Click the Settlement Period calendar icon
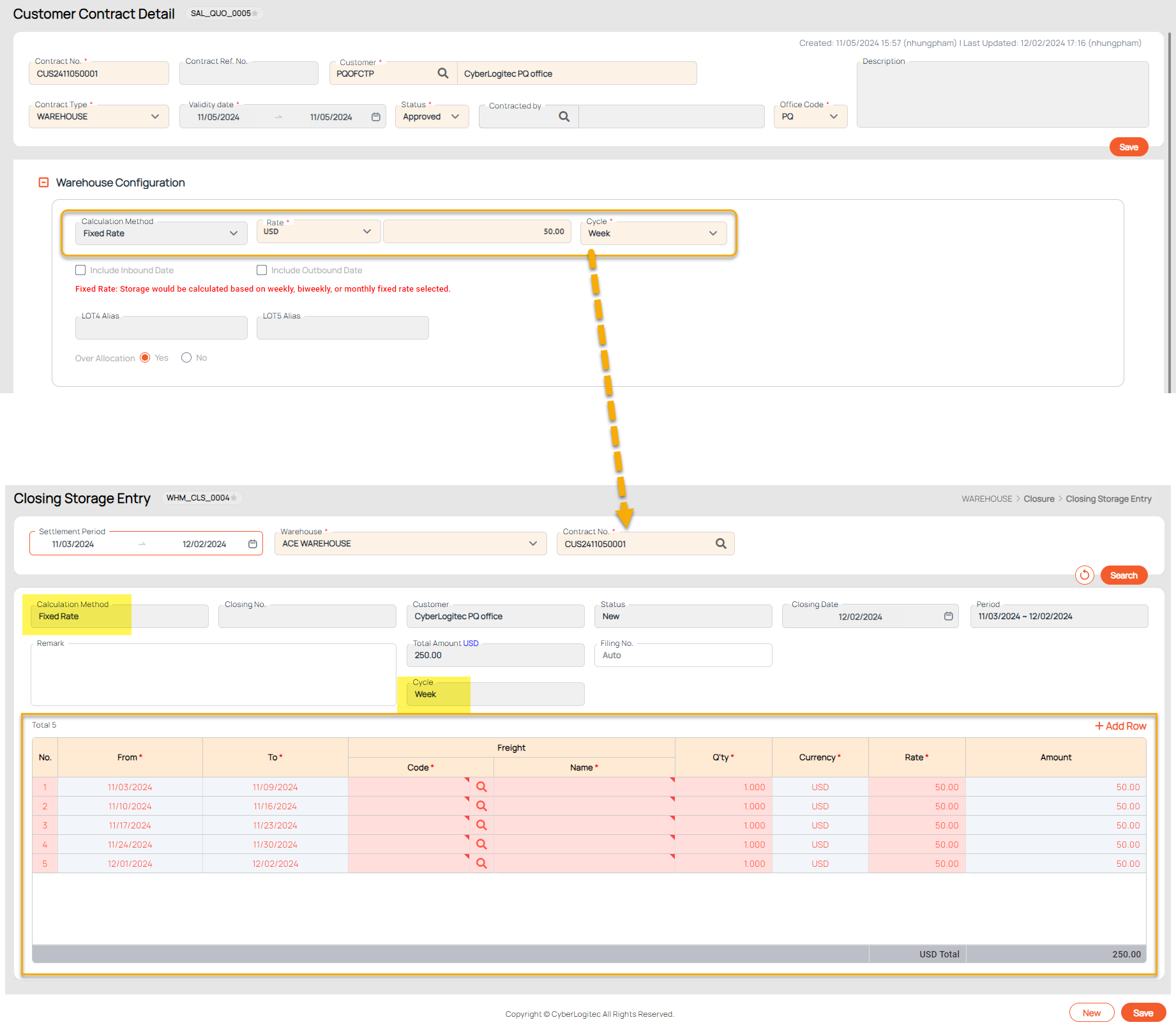 pos(253,544)
